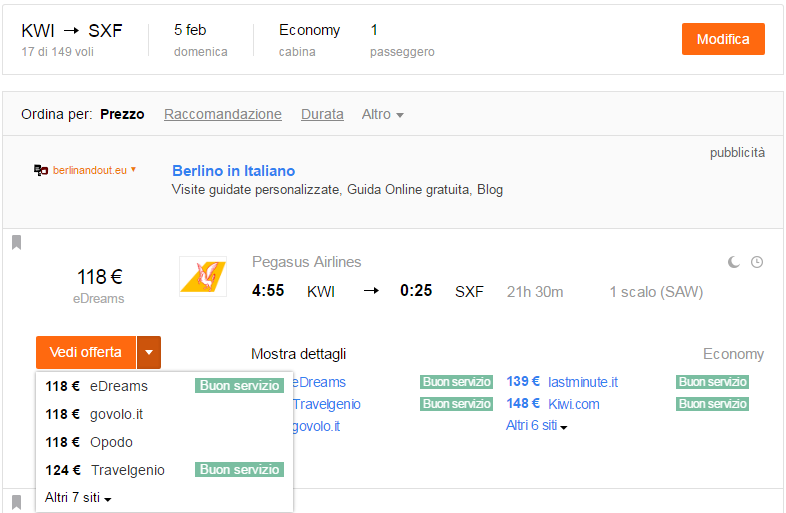Image resolution: width=786 pixels, height=513 pixels.
Task: Click the Pegasus Airlines logo
Action: [x=203, y=276]
